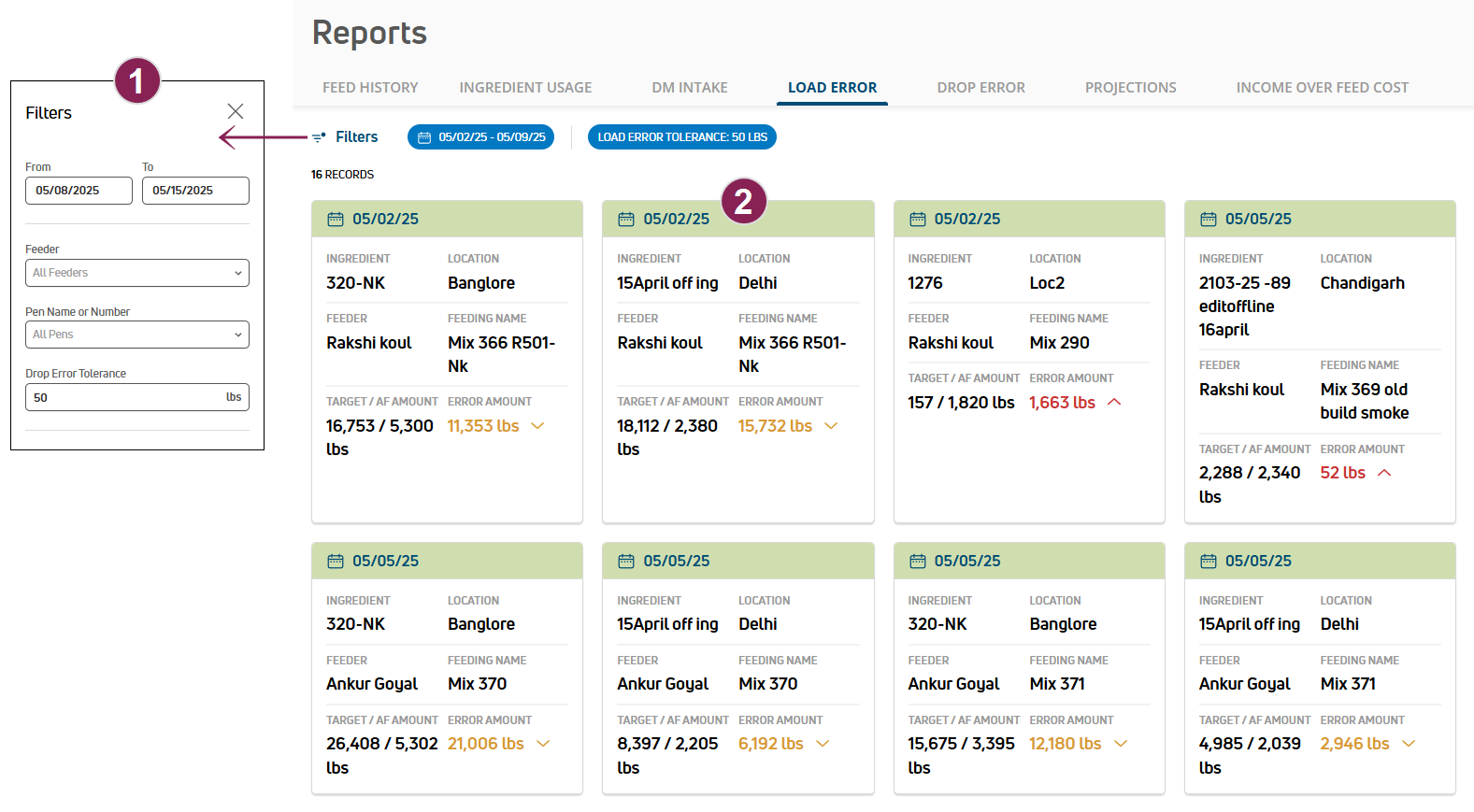Click calendar icon on Loc2 card header
The width and height of the screenshot is (1474, 812).
pyautogui.click(x=917, y=219)
